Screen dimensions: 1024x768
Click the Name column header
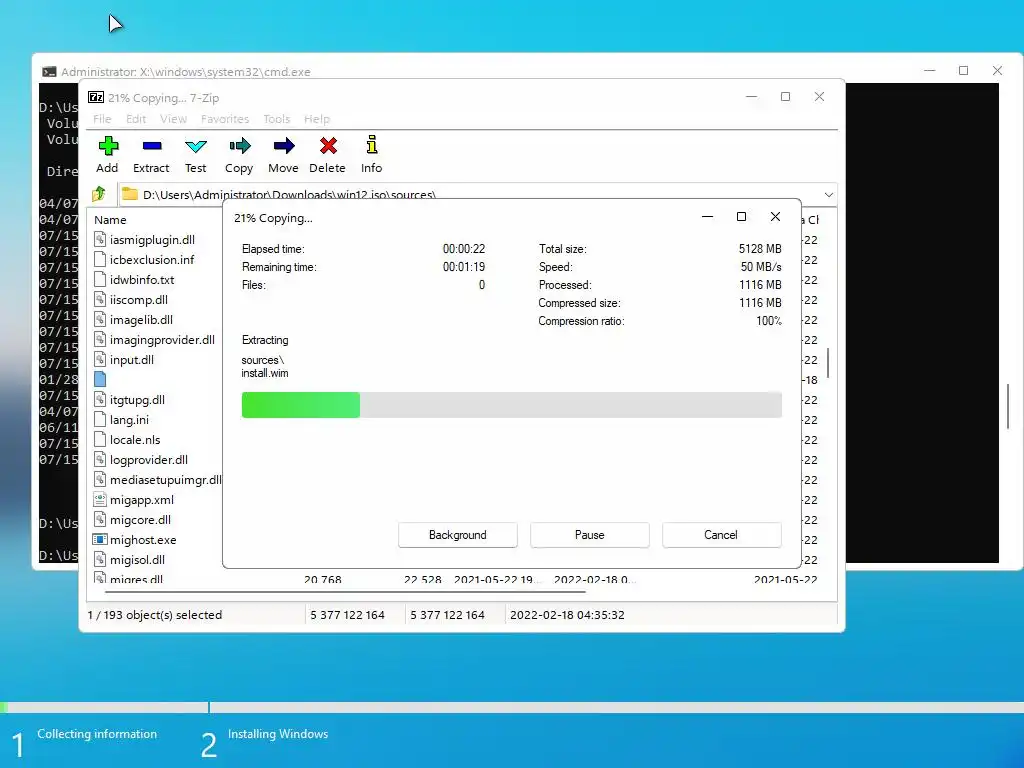[x=110, y=220]
